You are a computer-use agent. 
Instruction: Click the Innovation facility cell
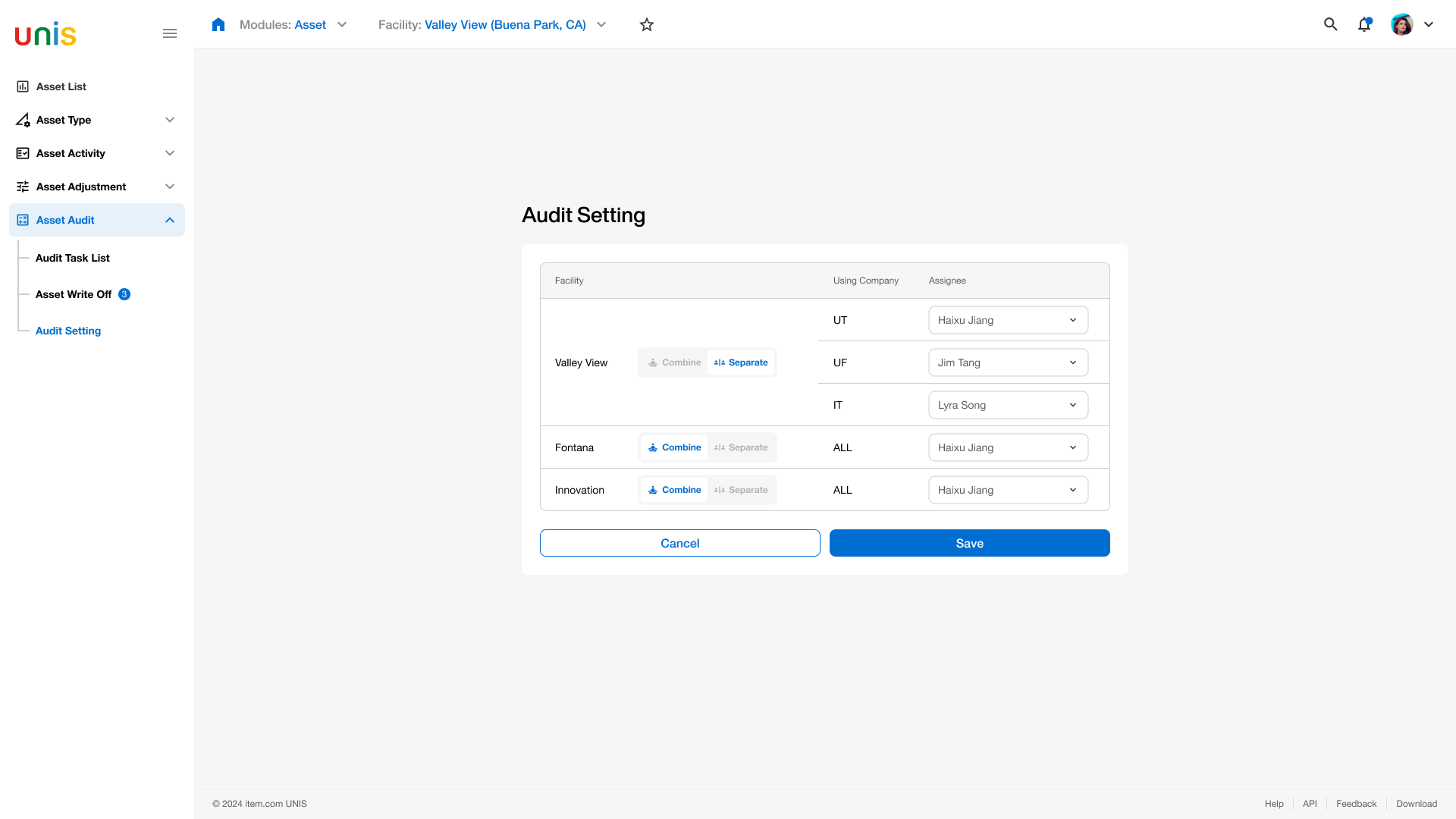[x=579, y=490]
